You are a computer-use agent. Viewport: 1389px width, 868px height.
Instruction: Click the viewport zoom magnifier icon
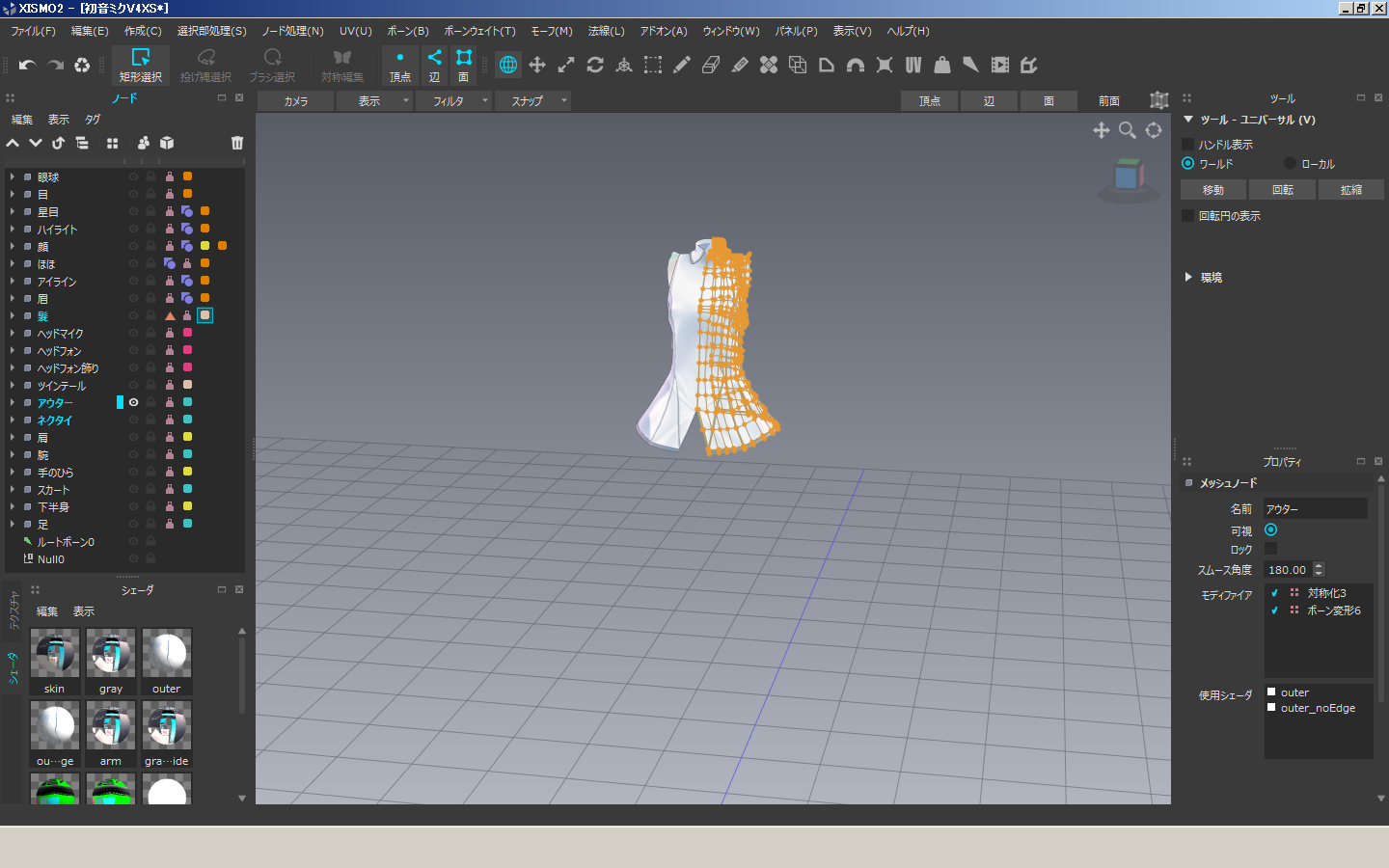pyautogui.click(x=1127, y=130)
